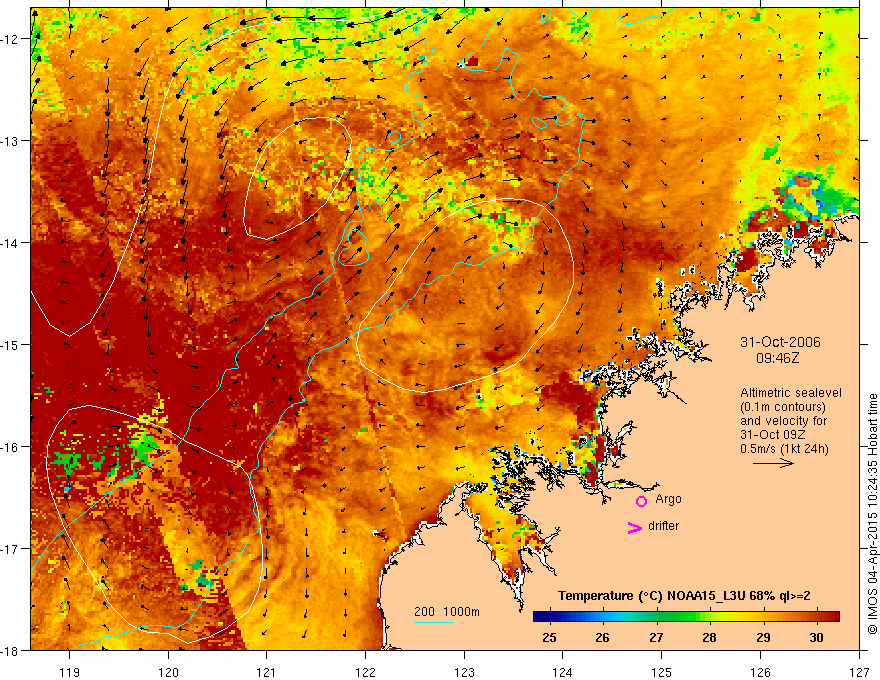Click the magenta Argo circle legend symbol

click(x=641, y=502)
